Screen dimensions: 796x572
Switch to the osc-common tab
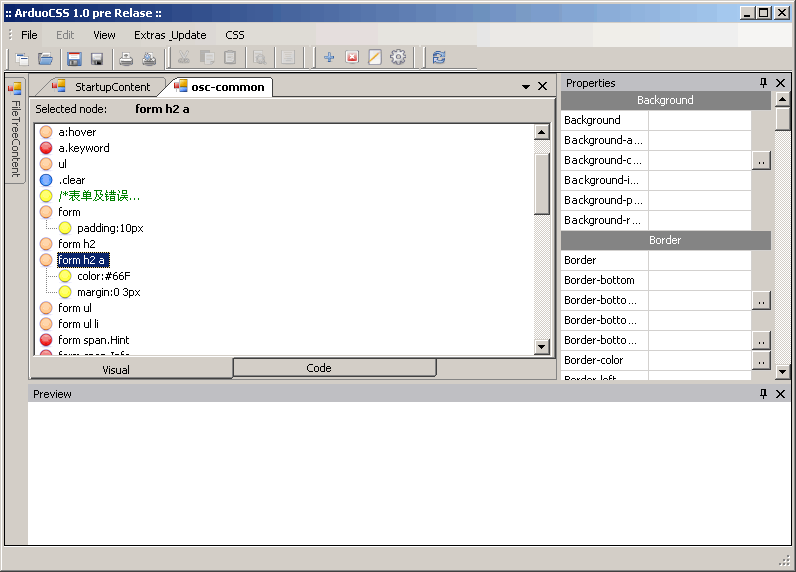point(220,87)
